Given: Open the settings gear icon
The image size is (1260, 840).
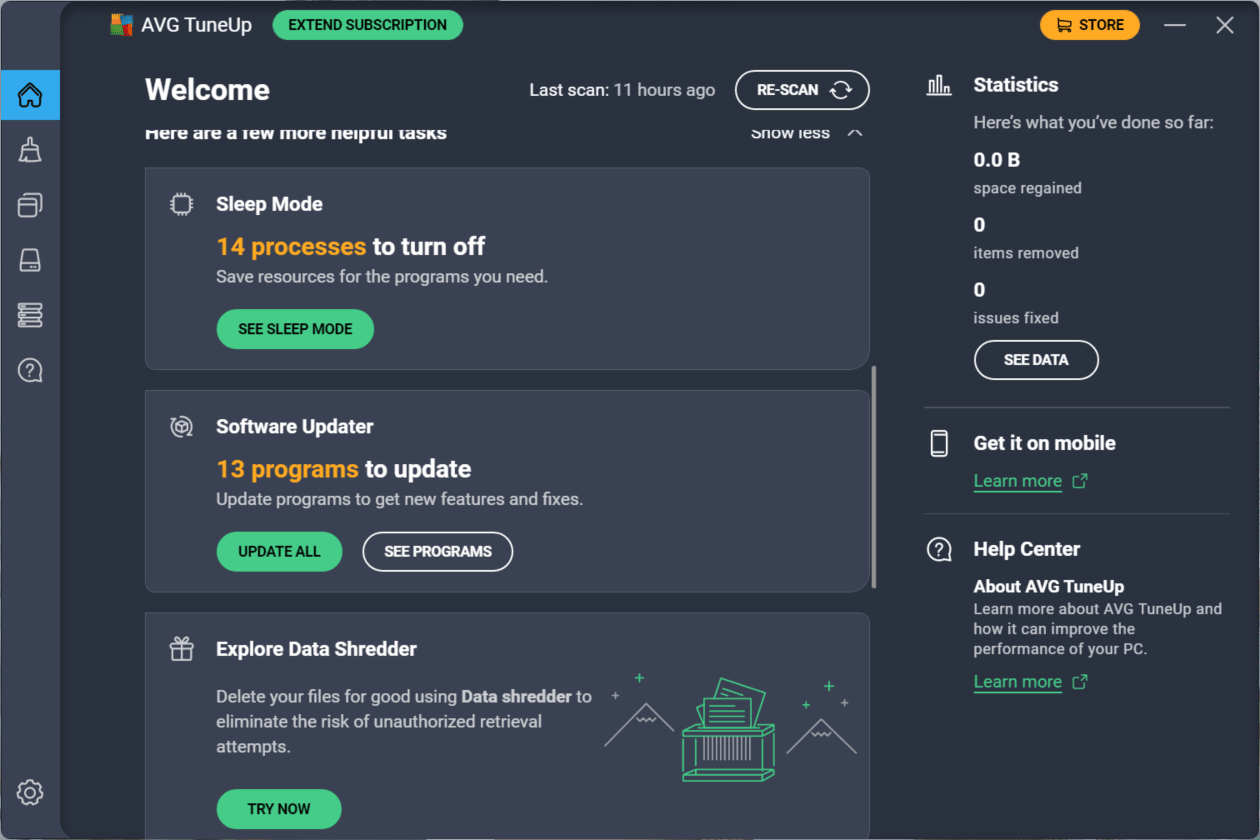Looking at the screenshot, I should tap(30, 793).
